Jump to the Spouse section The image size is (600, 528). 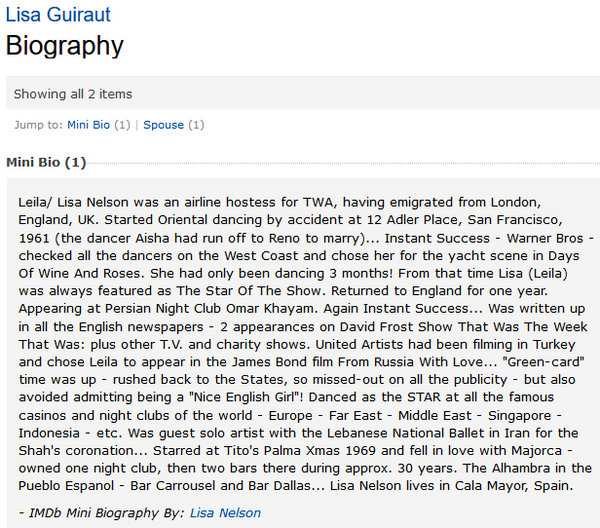click(163, 125)
